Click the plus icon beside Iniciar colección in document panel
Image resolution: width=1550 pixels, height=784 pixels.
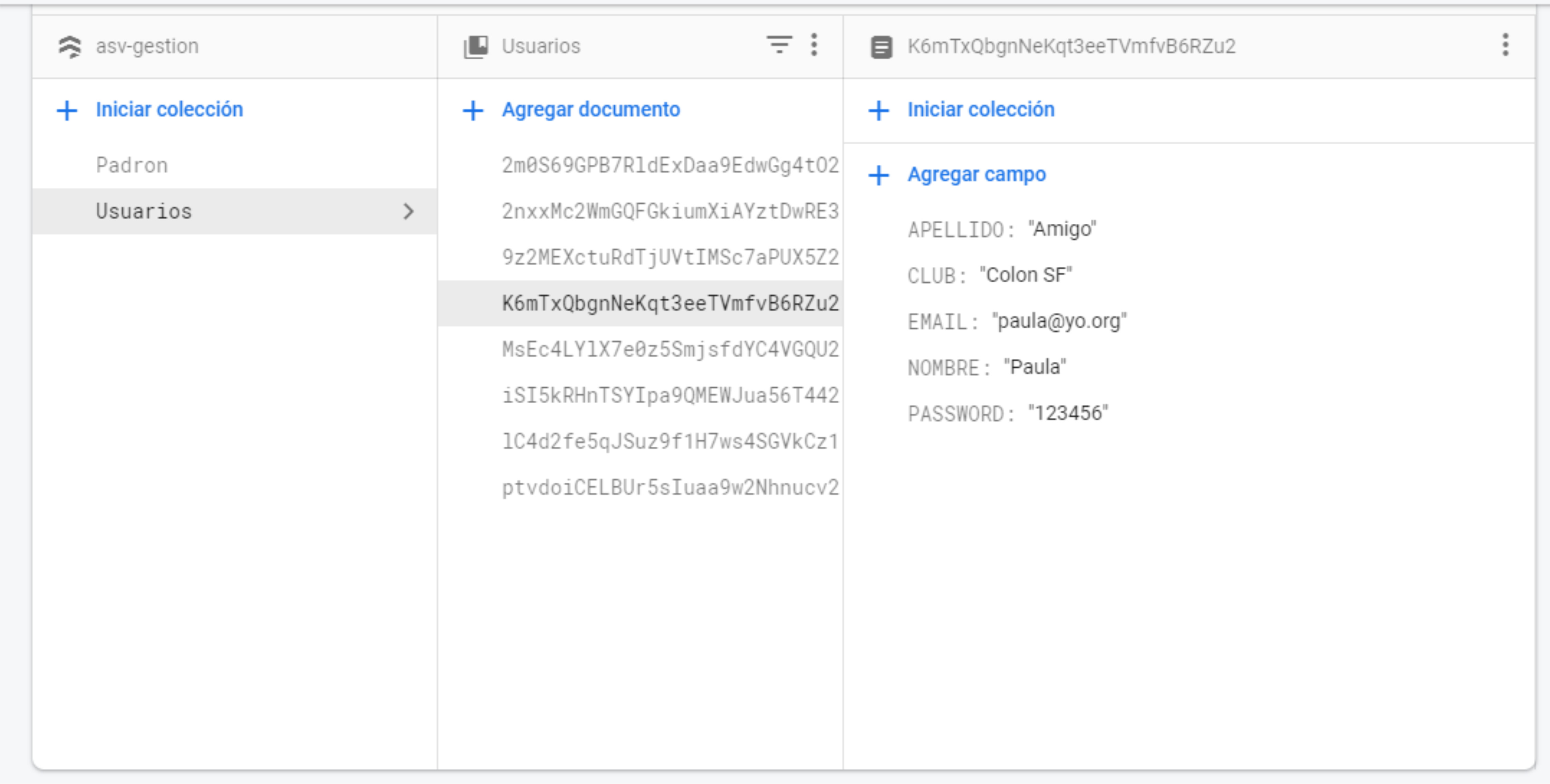[878, 110]
